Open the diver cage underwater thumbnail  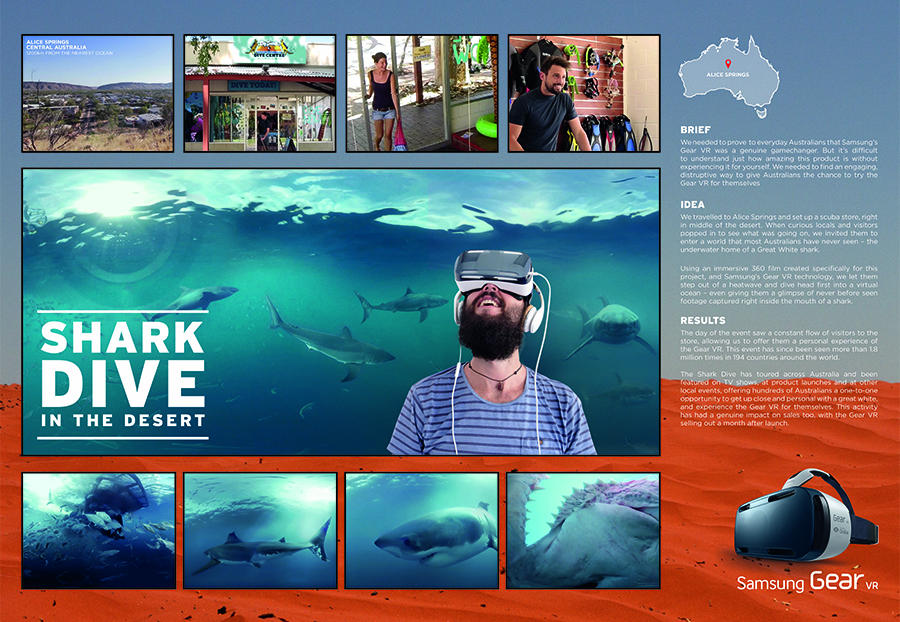[98, 530]
